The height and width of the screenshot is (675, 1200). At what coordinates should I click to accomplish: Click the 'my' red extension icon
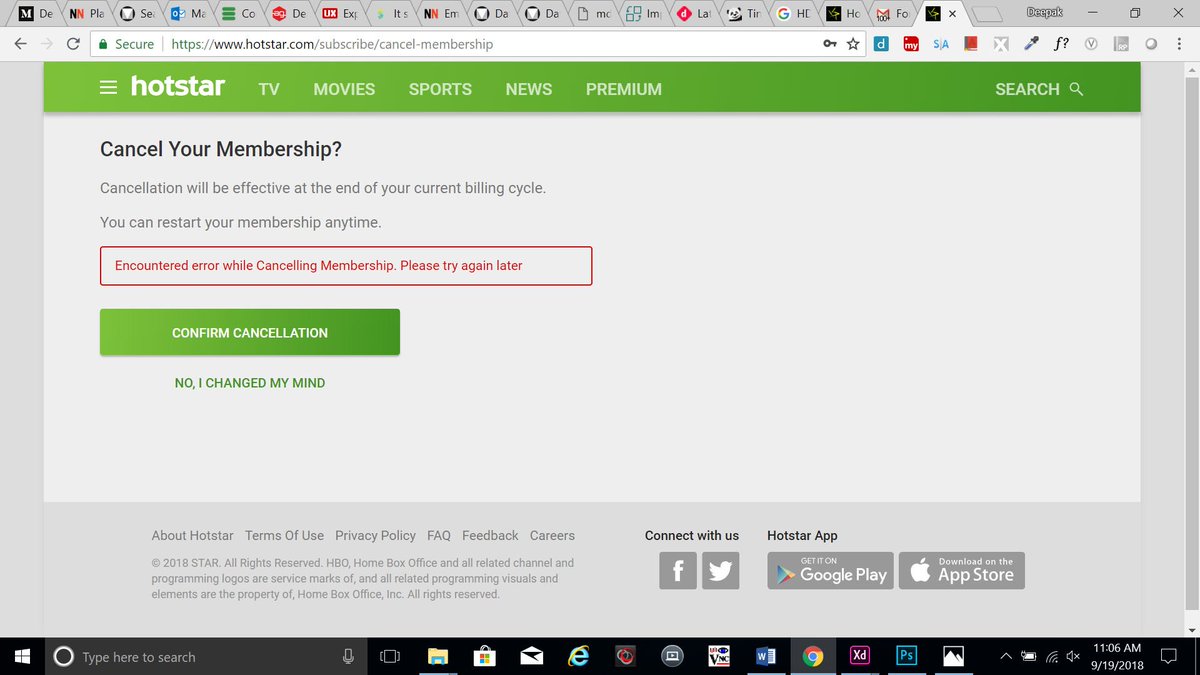(911, 44)
